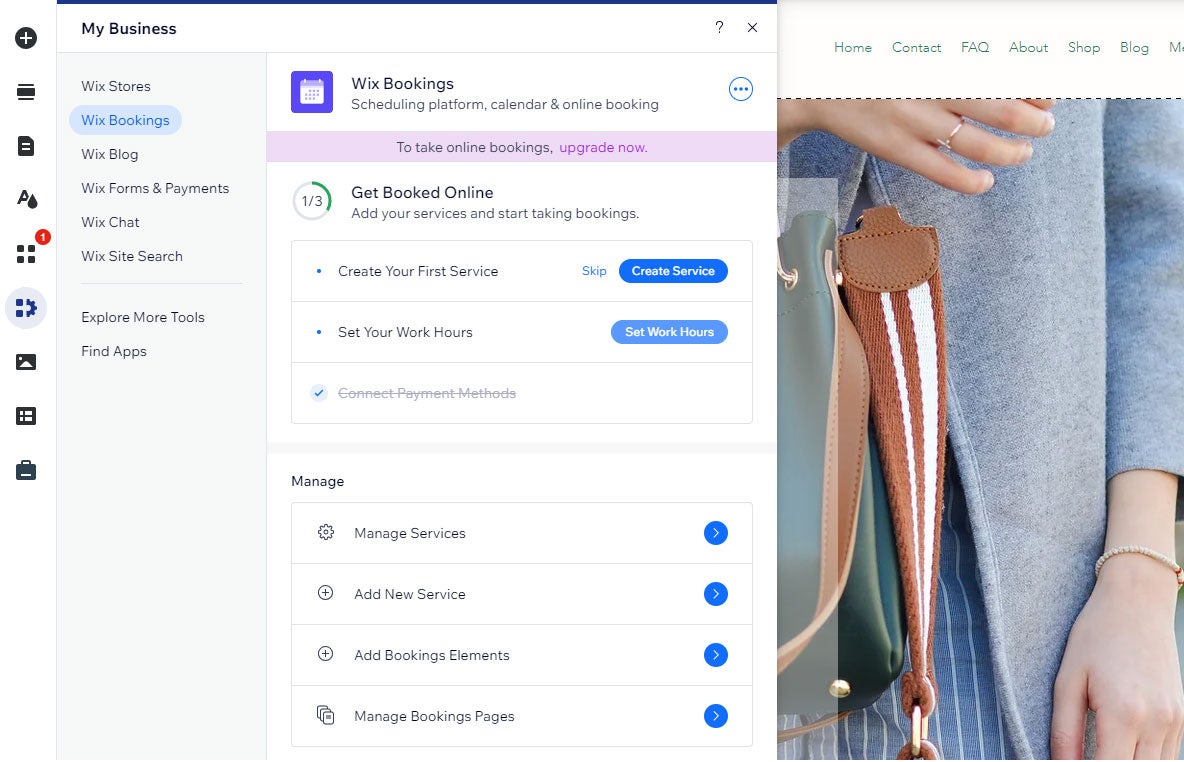This screenshot has height=762, width=1184.
Task: Open the Media image icon
Action: 26,362
